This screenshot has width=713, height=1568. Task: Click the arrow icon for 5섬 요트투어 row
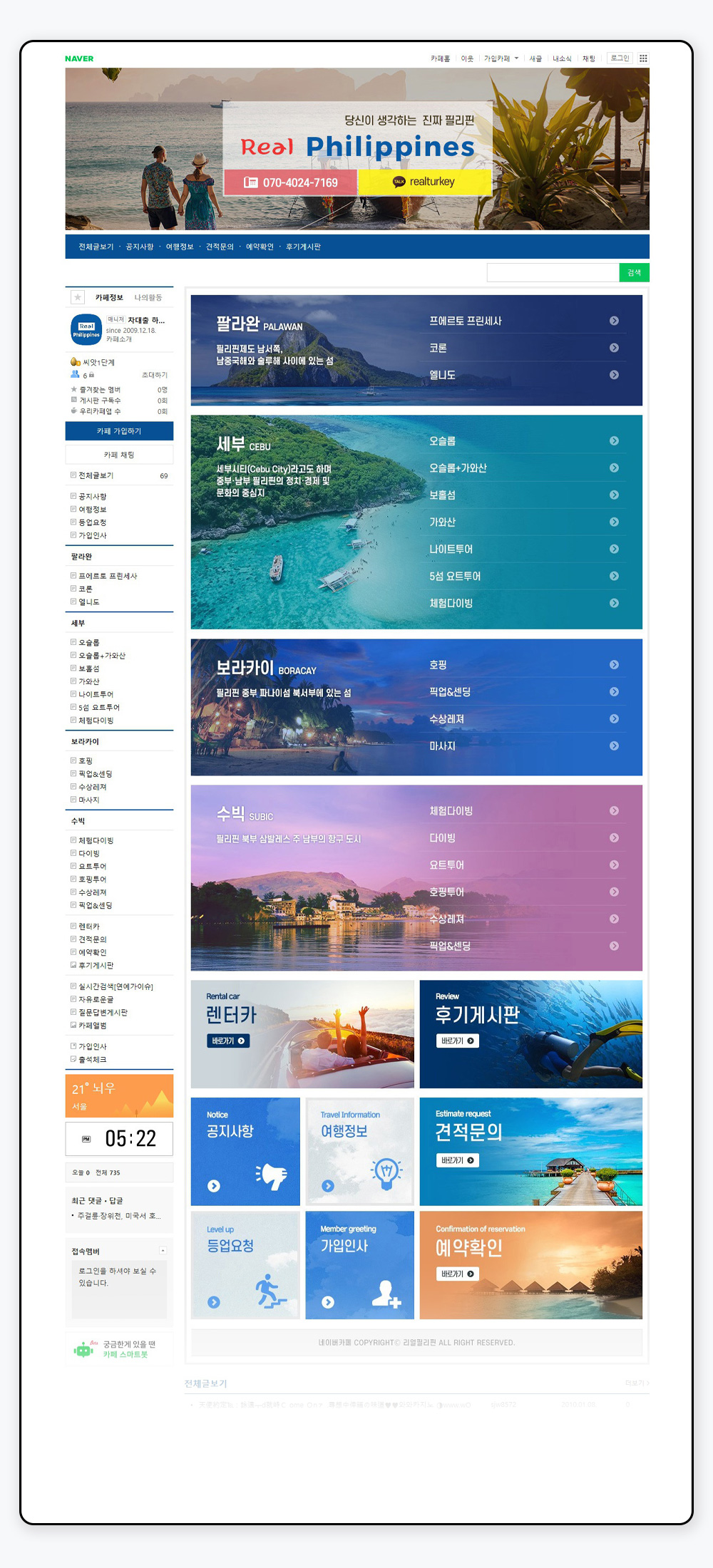tap(614, 576)
